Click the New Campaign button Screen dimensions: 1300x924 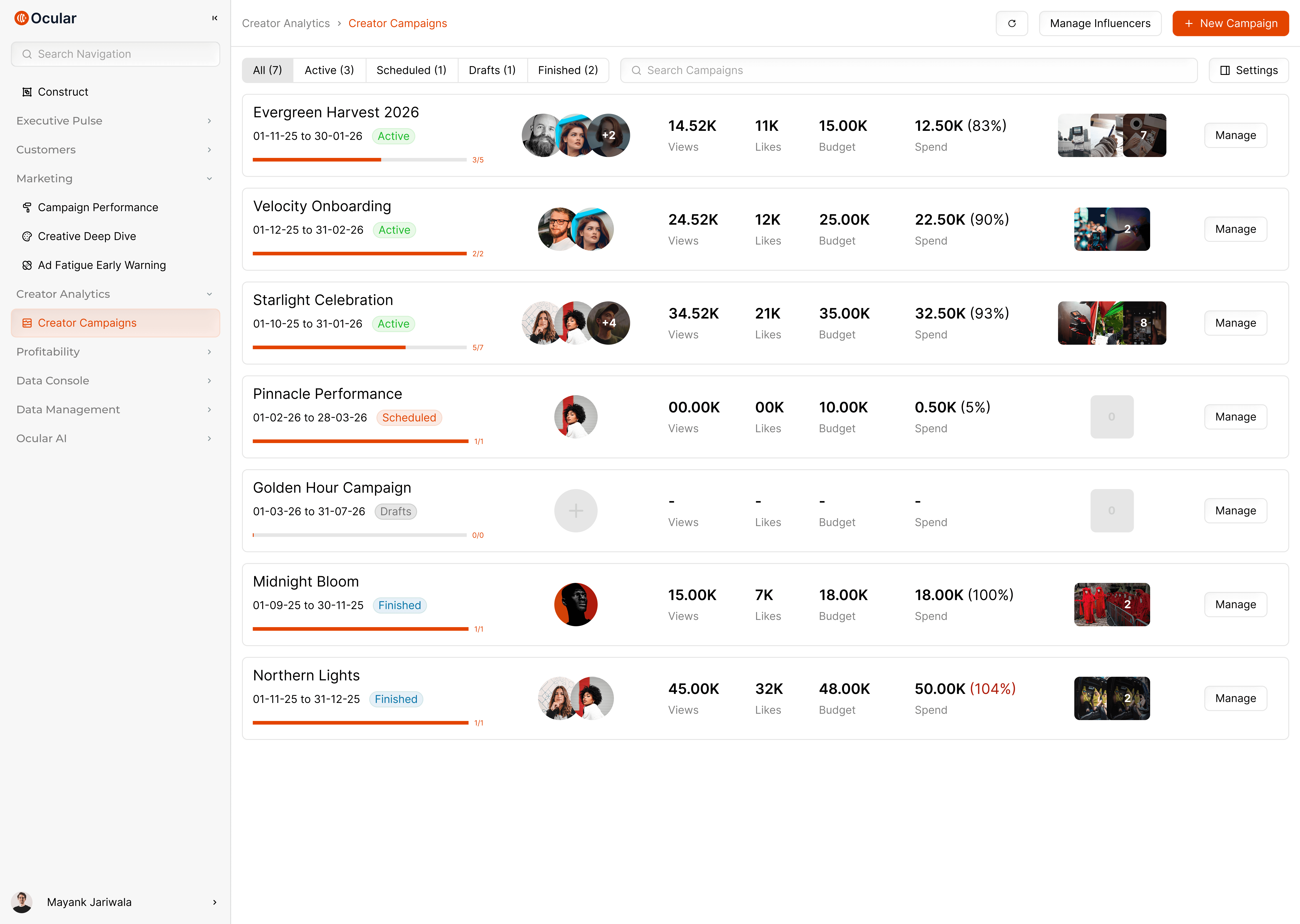pos(1230,23)
